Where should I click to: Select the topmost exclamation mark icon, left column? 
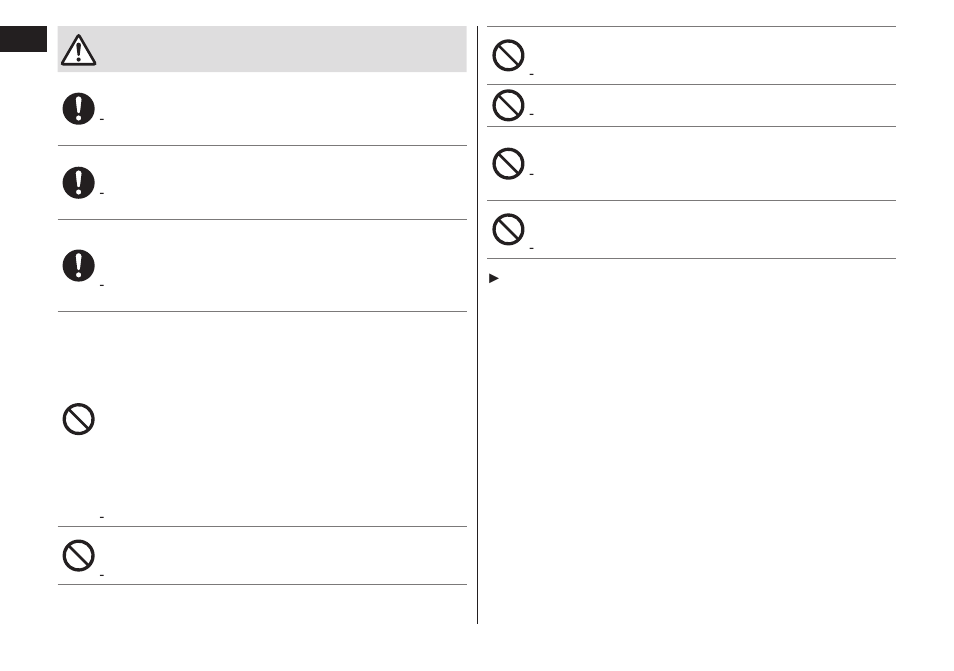78,109
